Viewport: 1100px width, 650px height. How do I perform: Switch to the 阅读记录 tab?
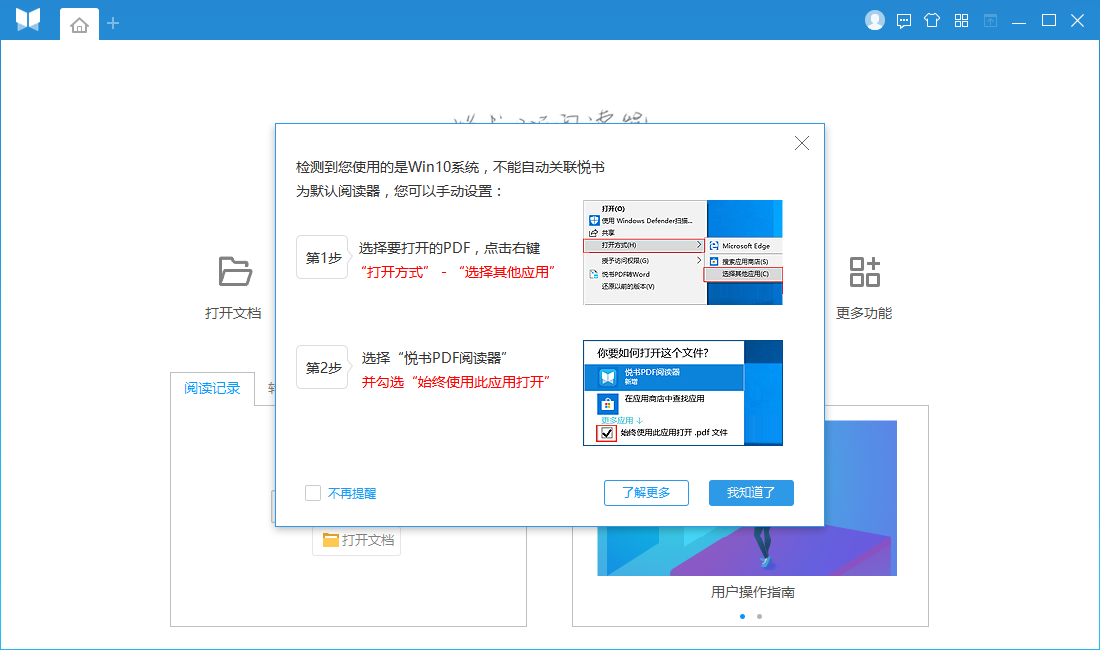(x=212, y=388)
